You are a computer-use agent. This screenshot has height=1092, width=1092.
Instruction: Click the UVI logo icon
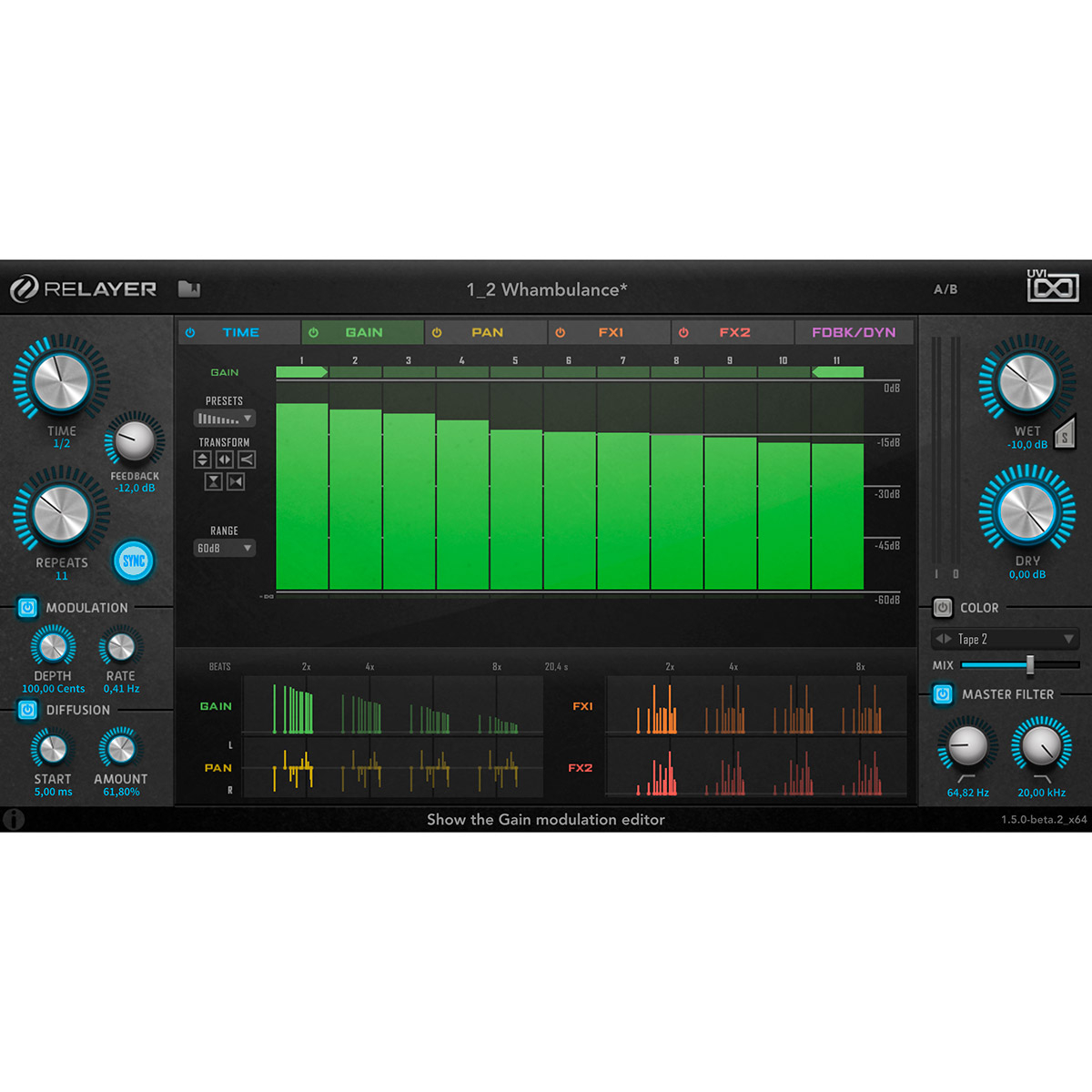coord(1052,287)
